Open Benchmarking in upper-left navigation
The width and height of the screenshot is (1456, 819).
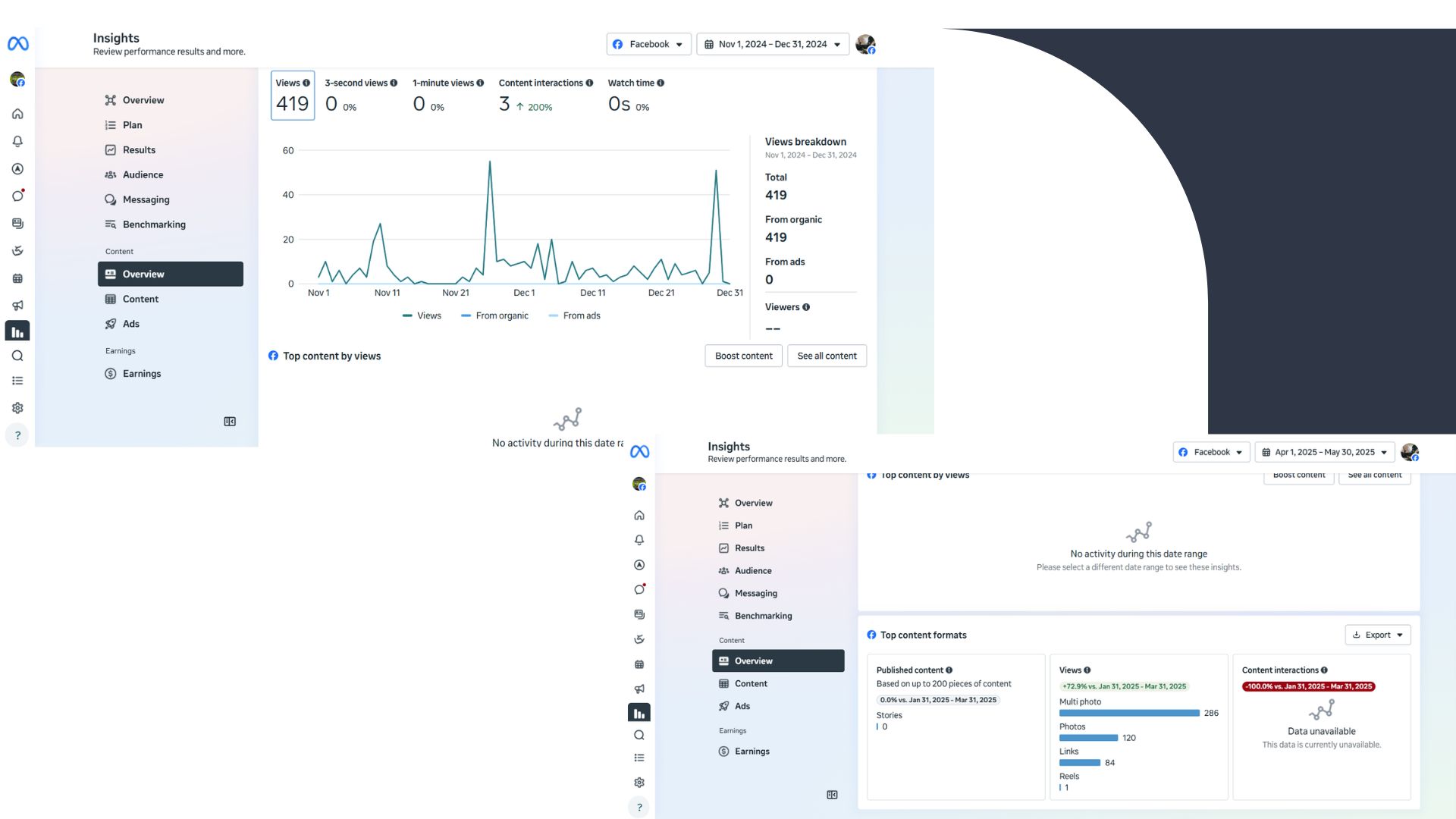(154, 224)
